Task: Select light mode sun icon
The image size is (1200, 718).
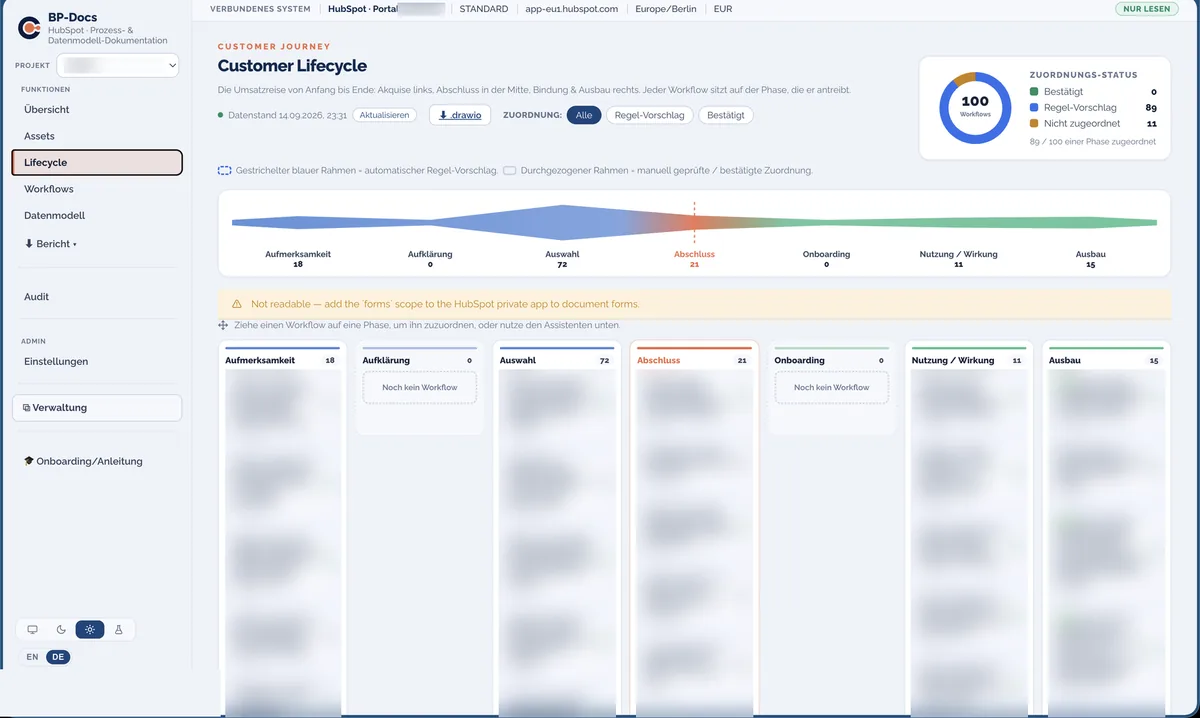Action: (90, 630)
